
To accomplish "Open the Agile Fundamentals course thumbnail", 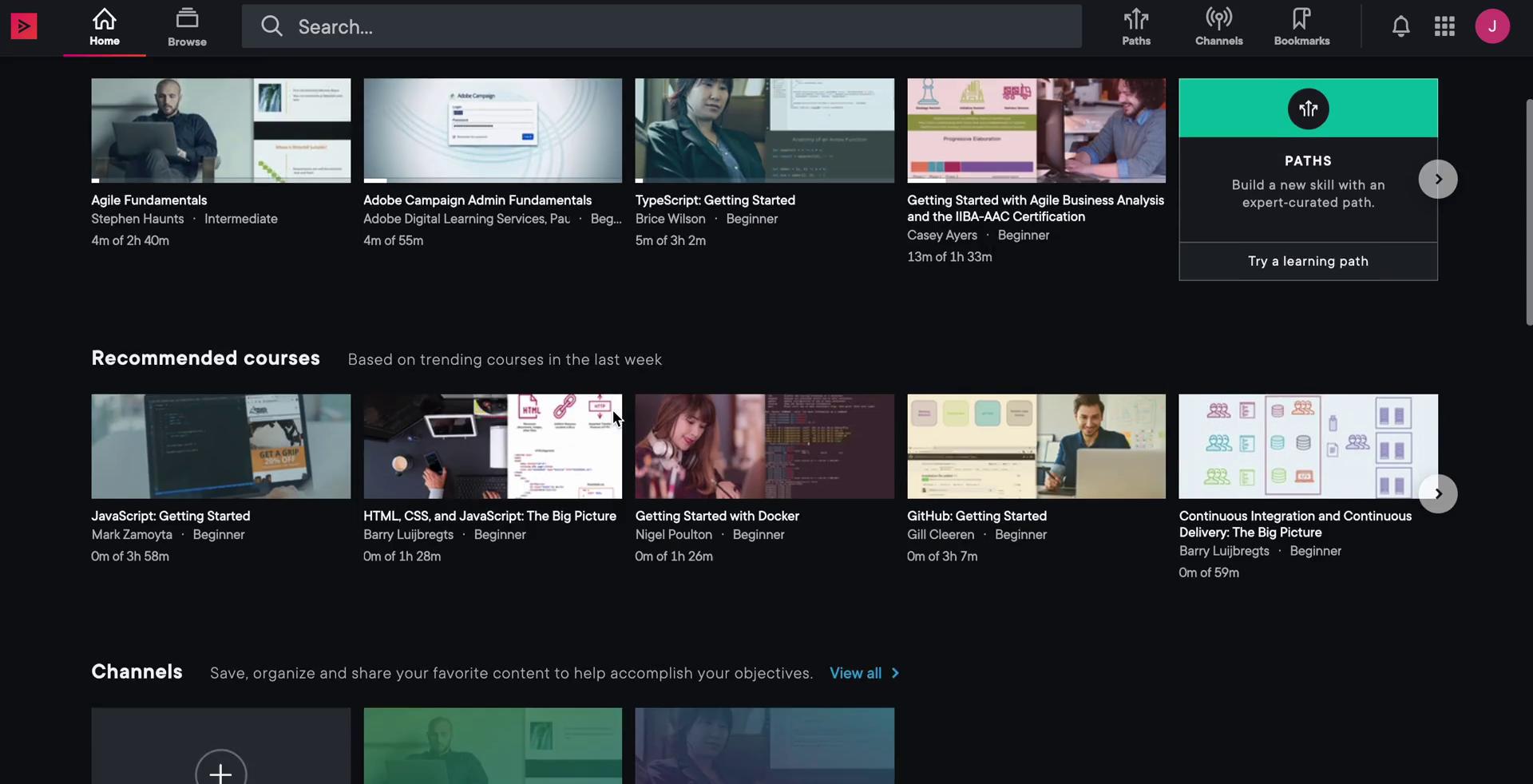I will coord(220,130).
